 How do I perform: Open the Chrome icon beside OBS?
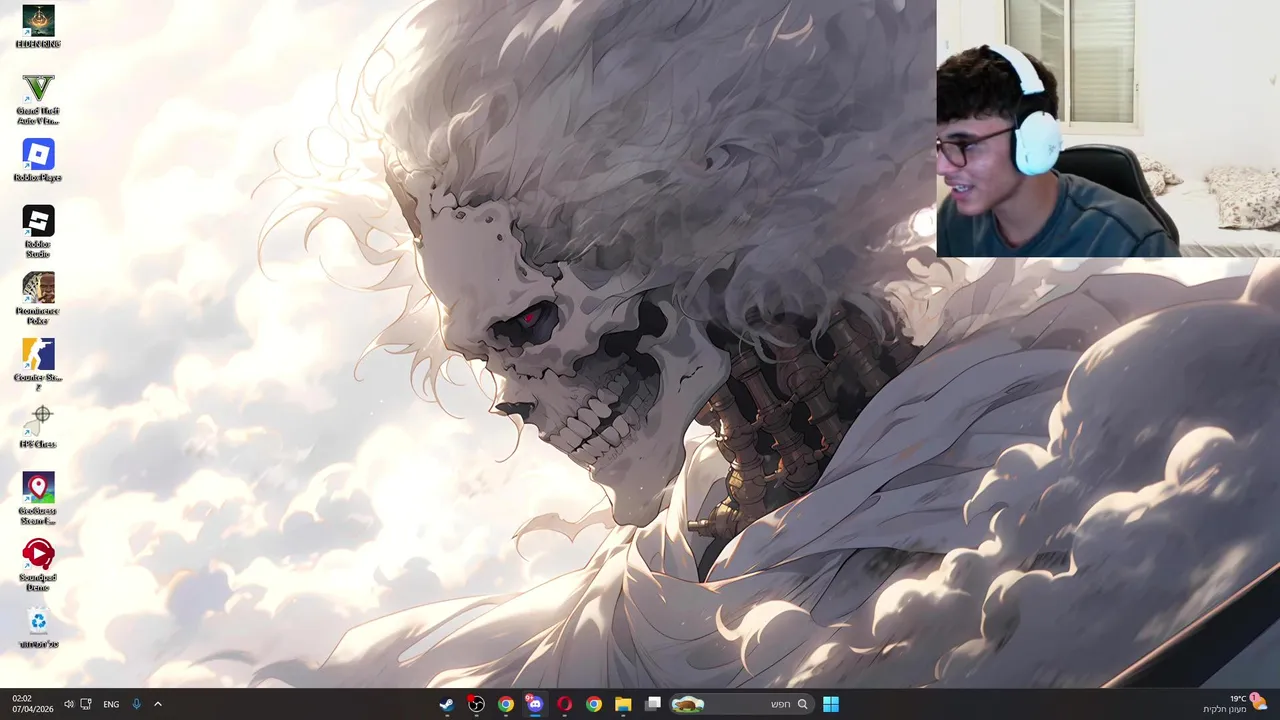point(506,704)
